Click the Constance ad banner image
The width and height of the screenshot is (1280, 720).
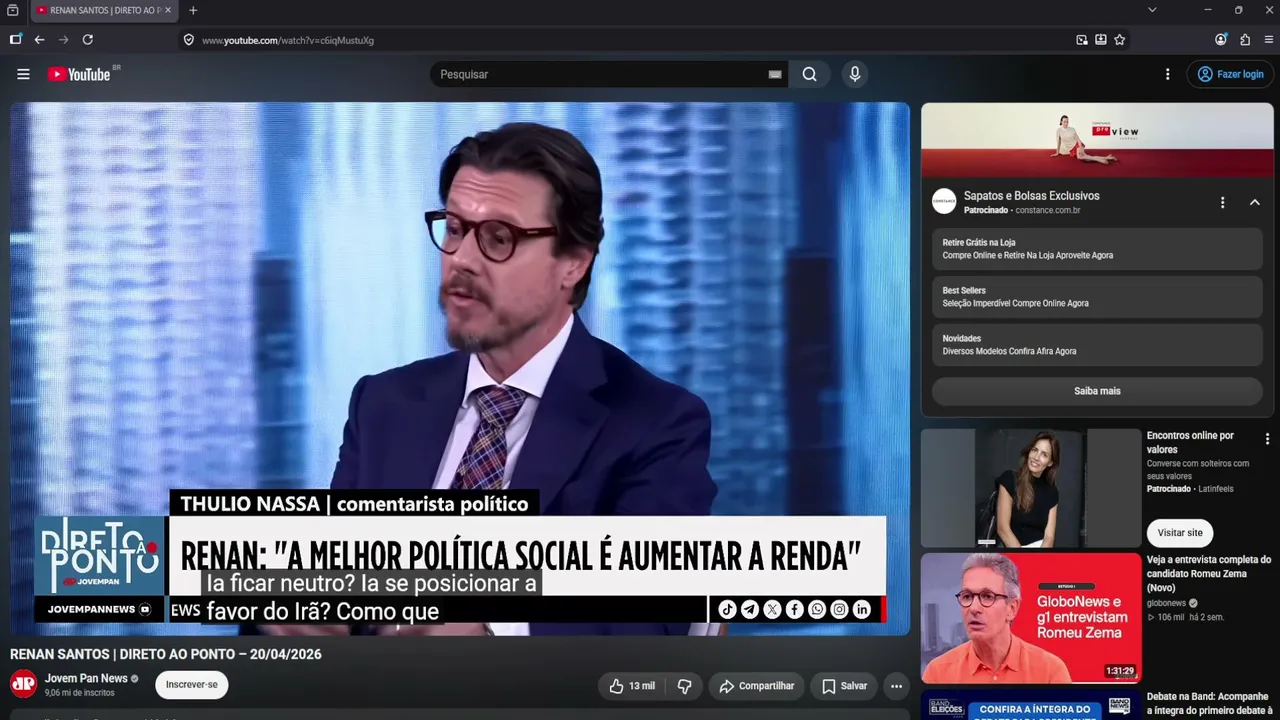[x=1097, y=140]
